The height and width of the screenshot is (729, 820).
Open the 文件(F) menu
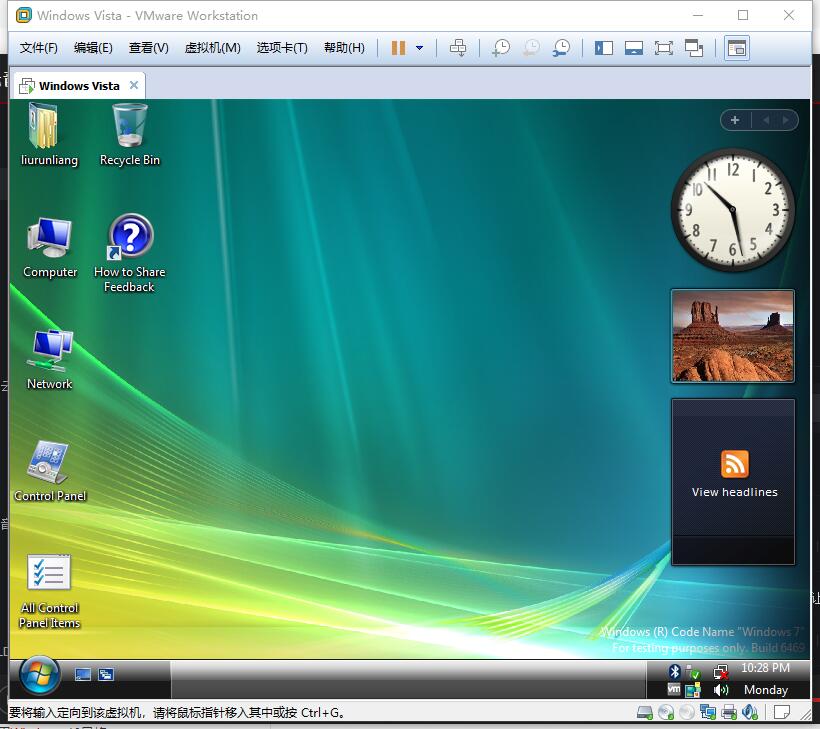(39, 48)
